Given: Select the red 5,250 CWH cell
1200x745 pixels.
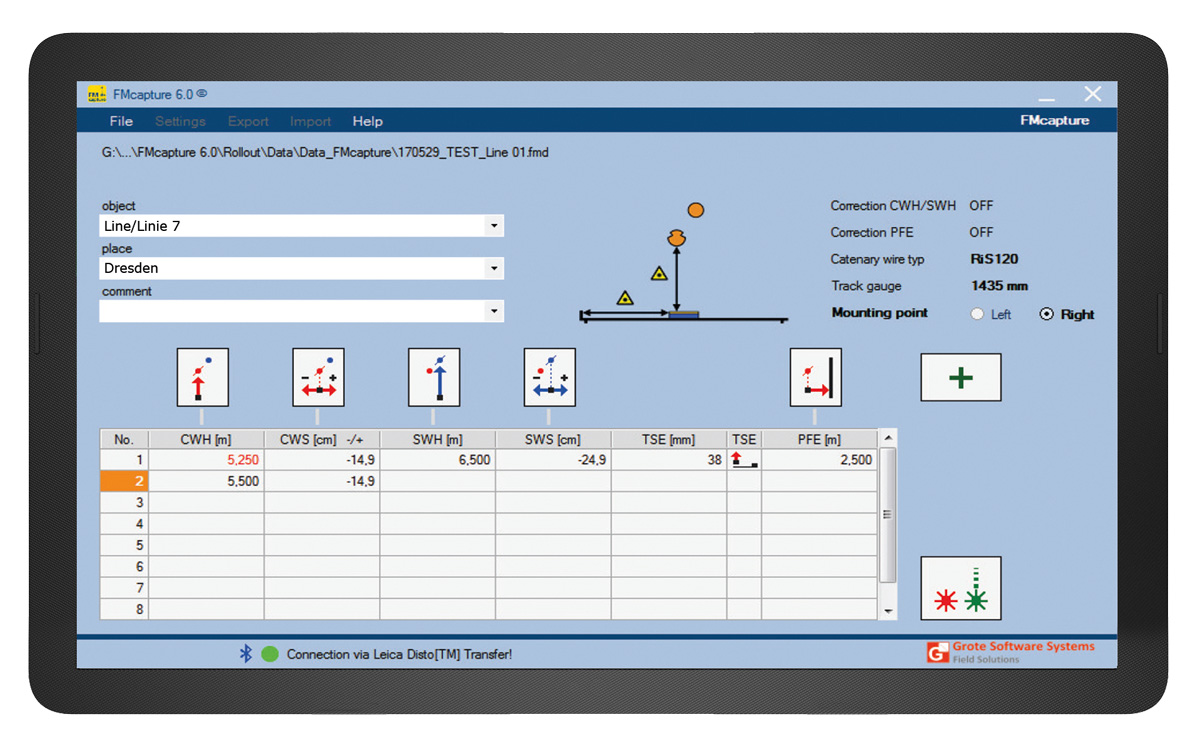Looking at the screenshot, I should [206, 460].
